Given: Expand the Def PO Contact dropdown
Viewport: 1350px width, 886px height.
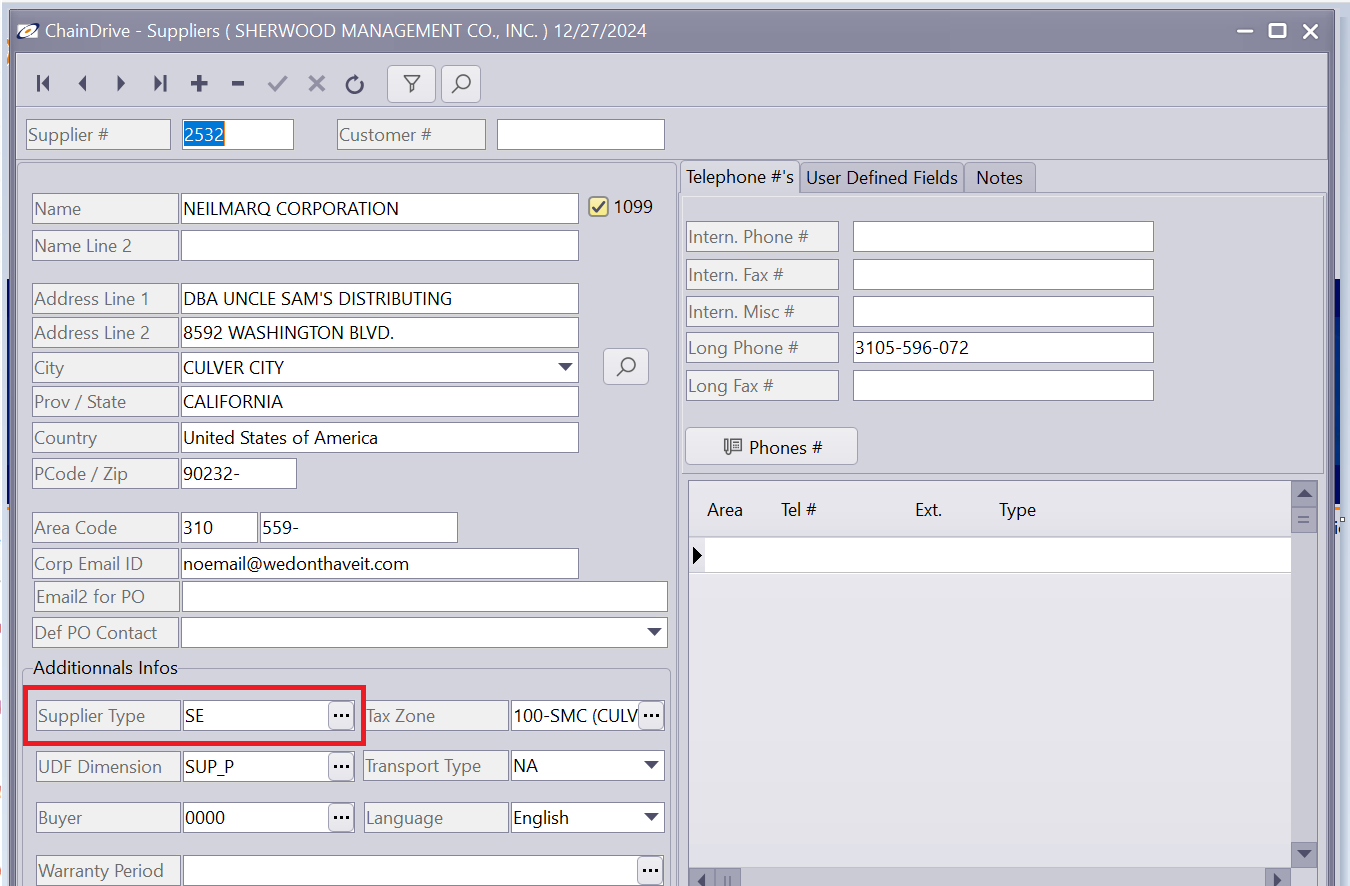Looking at the screenshot, I should (x=655, y=632).
